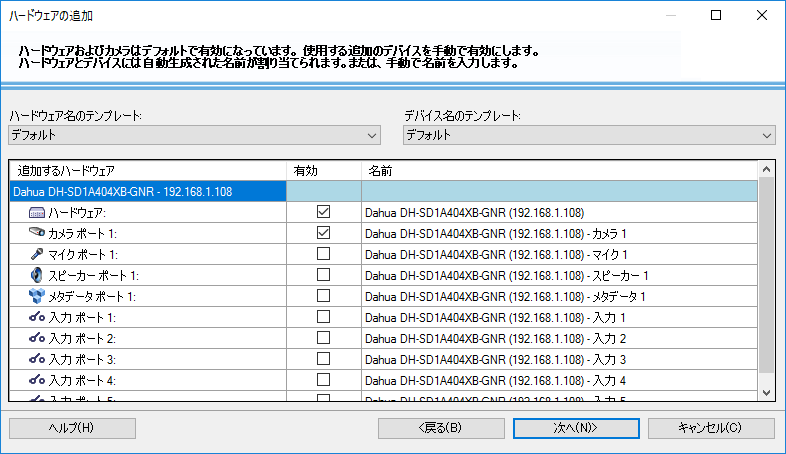
Task: Enable the 入力 ポート 4 checkbox
Action: 323,380
